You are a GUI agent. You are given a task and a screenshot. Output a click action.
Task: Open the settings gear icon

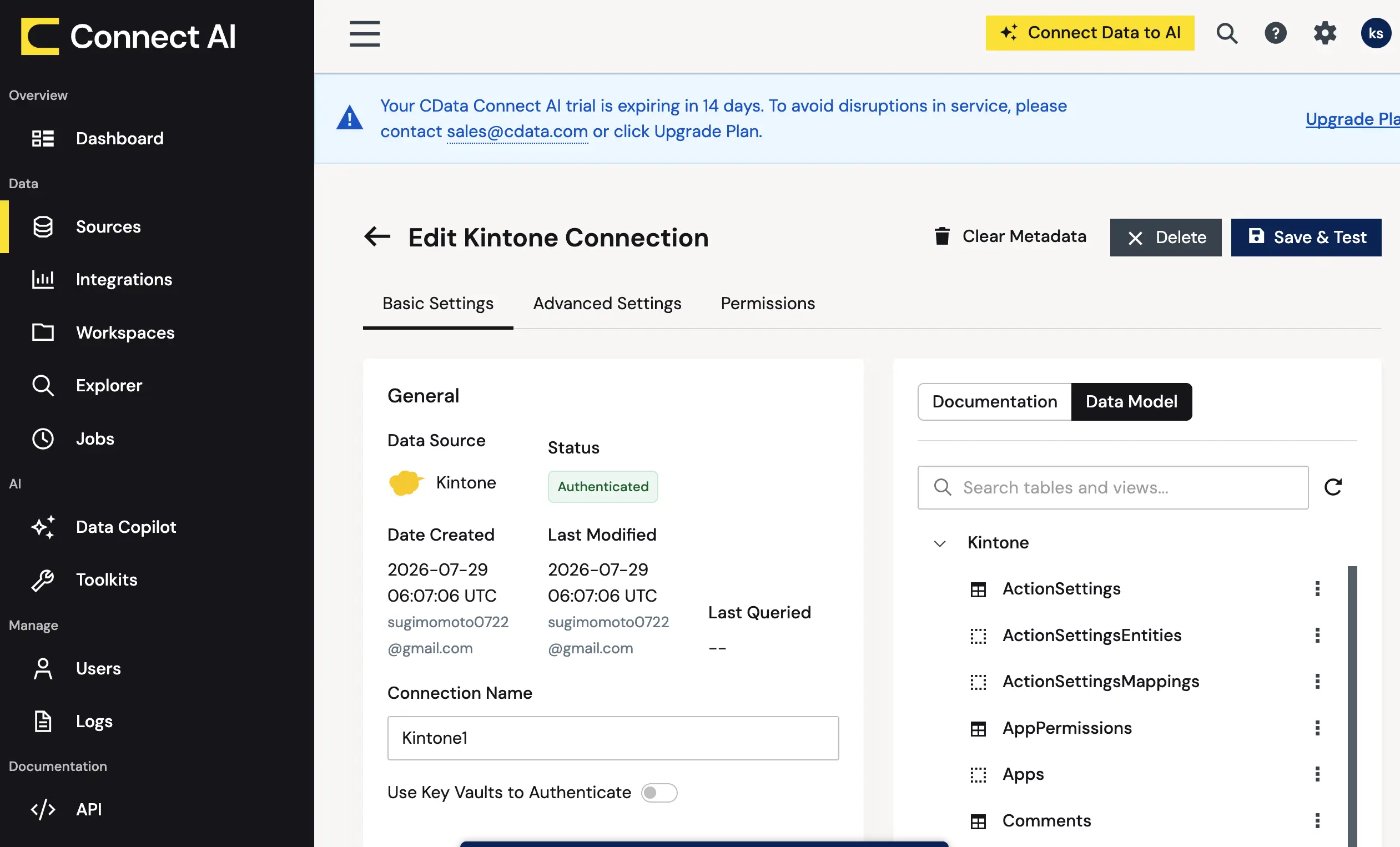[x=1325, y=33]
